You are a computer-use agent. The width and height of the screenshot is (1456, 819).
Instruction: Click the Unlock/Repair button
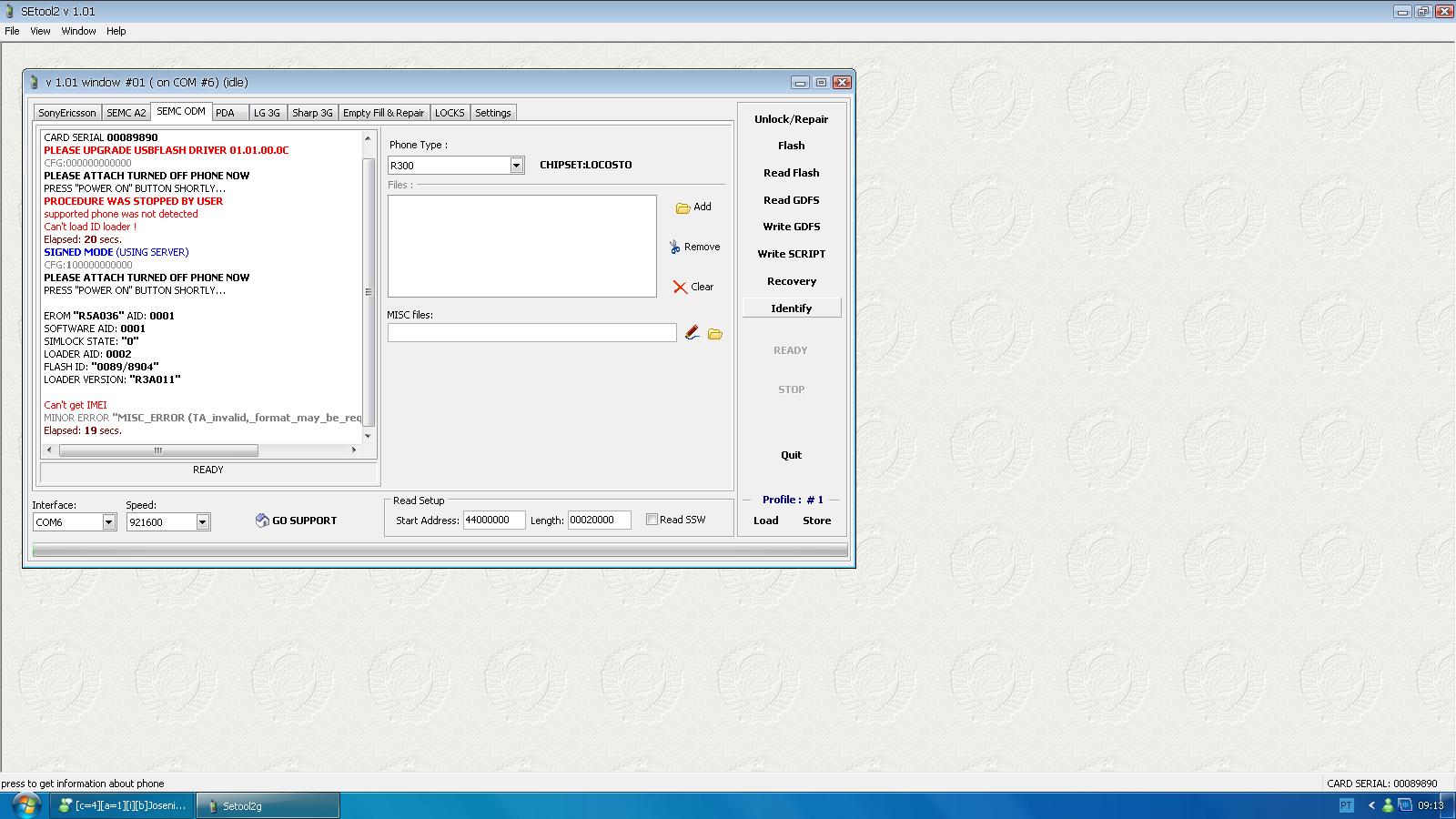coord(792,119)
